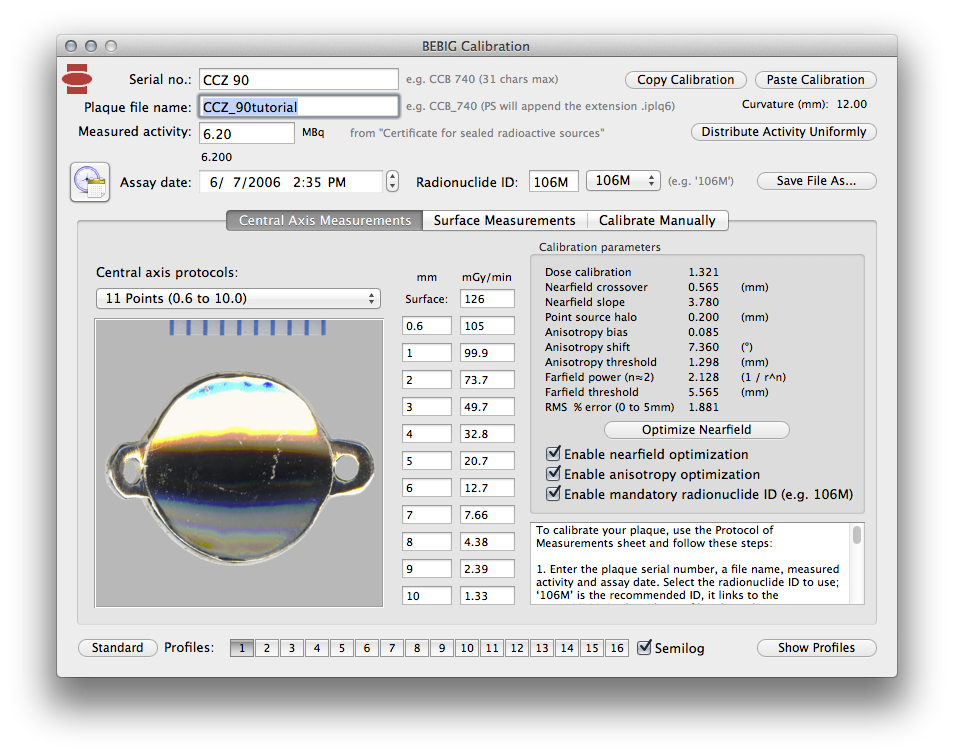Click the Surface dose rate field 126
Image resolution: width=954 pixels, height=756 pixels.
(487, 299)
